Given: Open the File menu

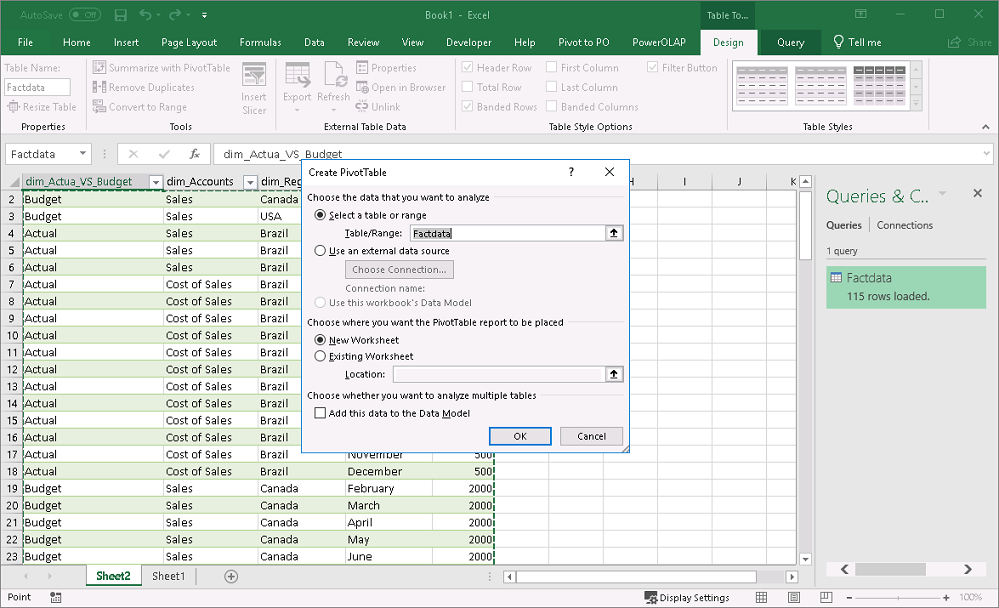Looking at the screenshot, I should [25, 43].
